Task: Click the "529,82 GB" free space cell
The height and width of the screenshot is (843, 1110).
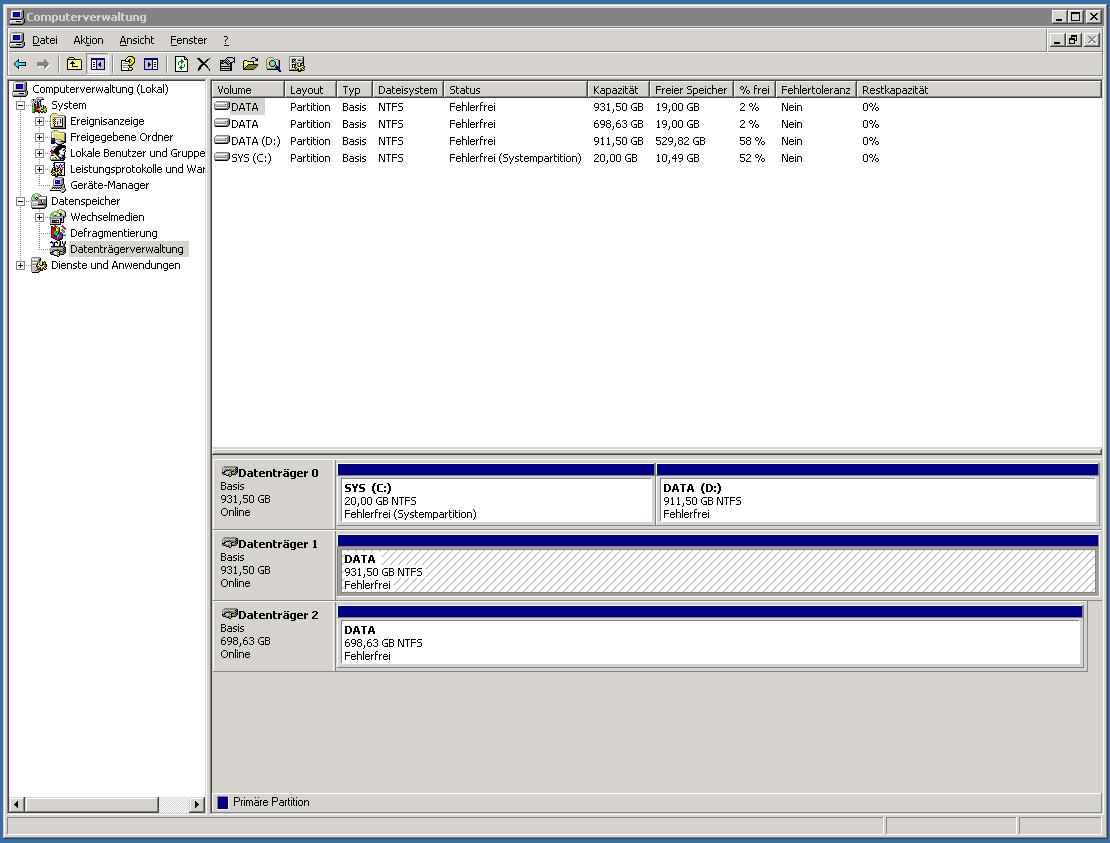Action: tap(680, 142)
